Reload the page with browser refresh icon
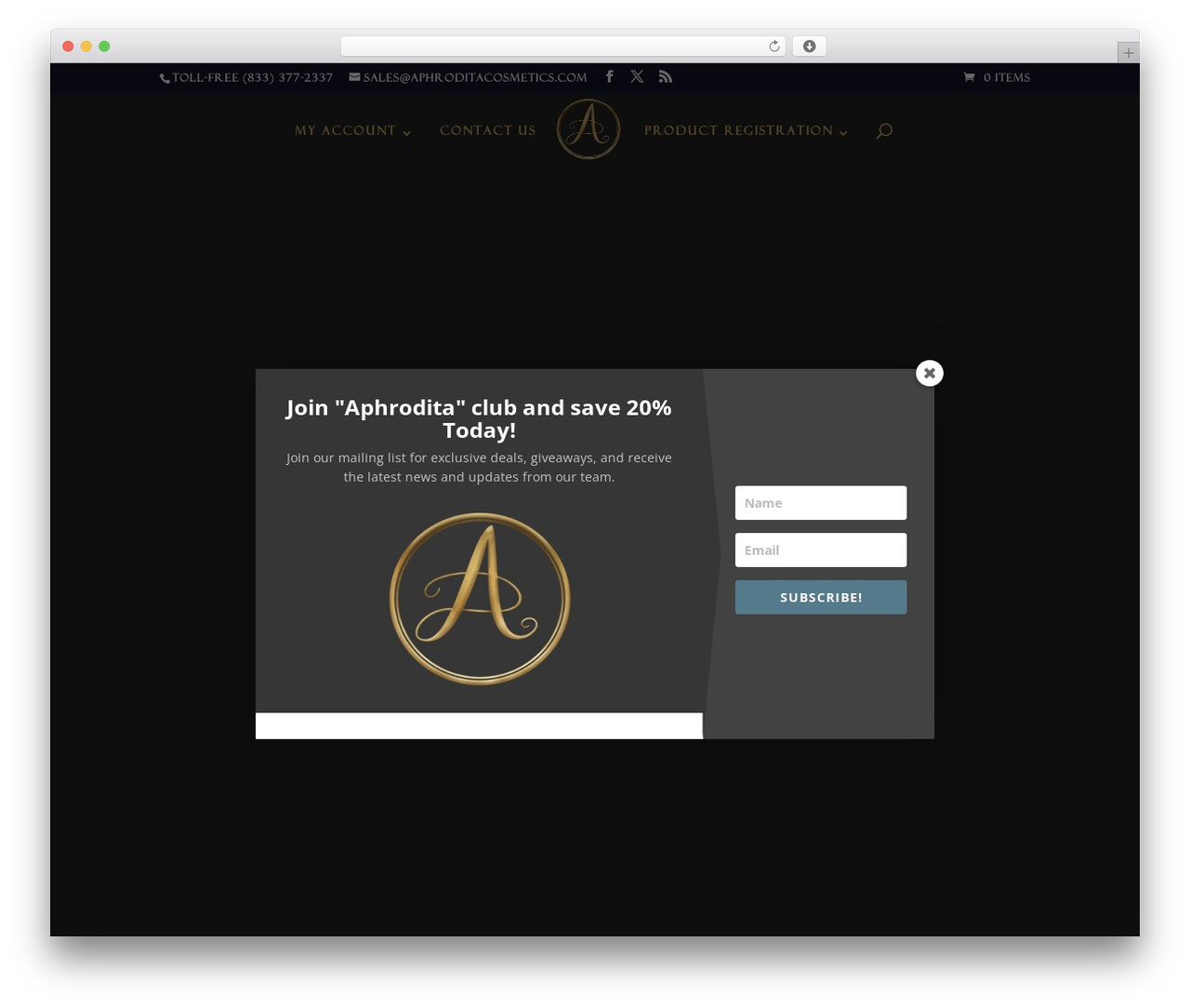 coord(774,46)
